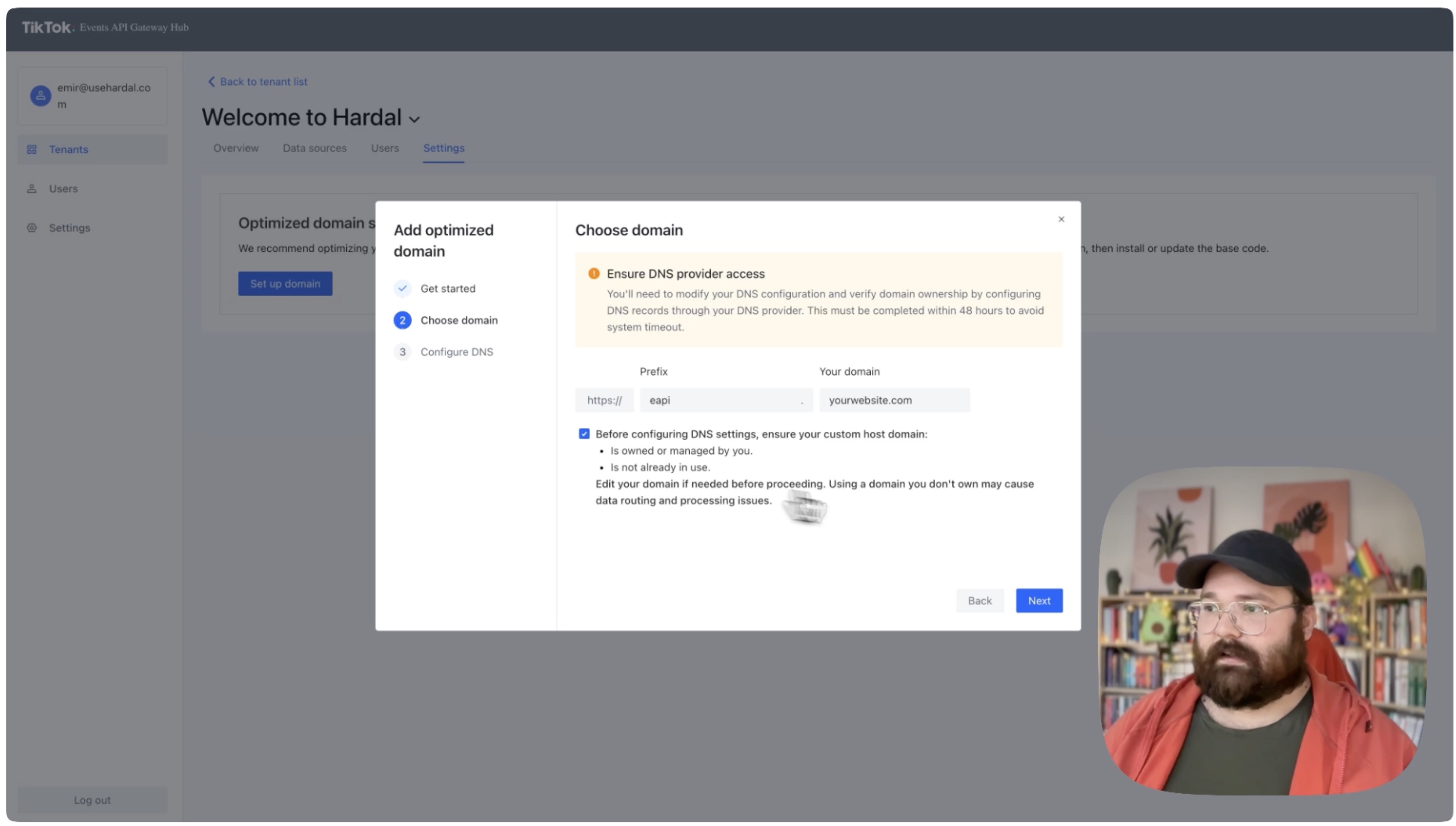The width and height of the screenshot is (1456, 826).
Task: Uncheck the DNS settings confirmation checkbox
Action: [584, 434]
